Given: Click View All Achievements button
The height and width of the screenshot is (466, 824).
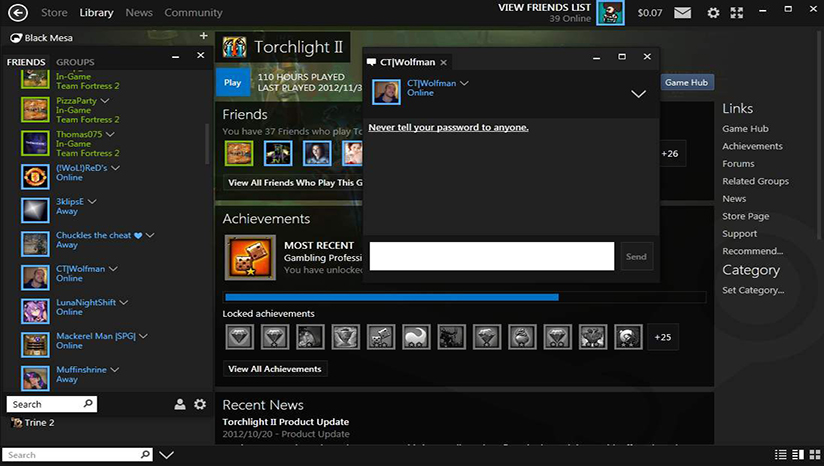Looking at the screenshot, I should 275,369.
